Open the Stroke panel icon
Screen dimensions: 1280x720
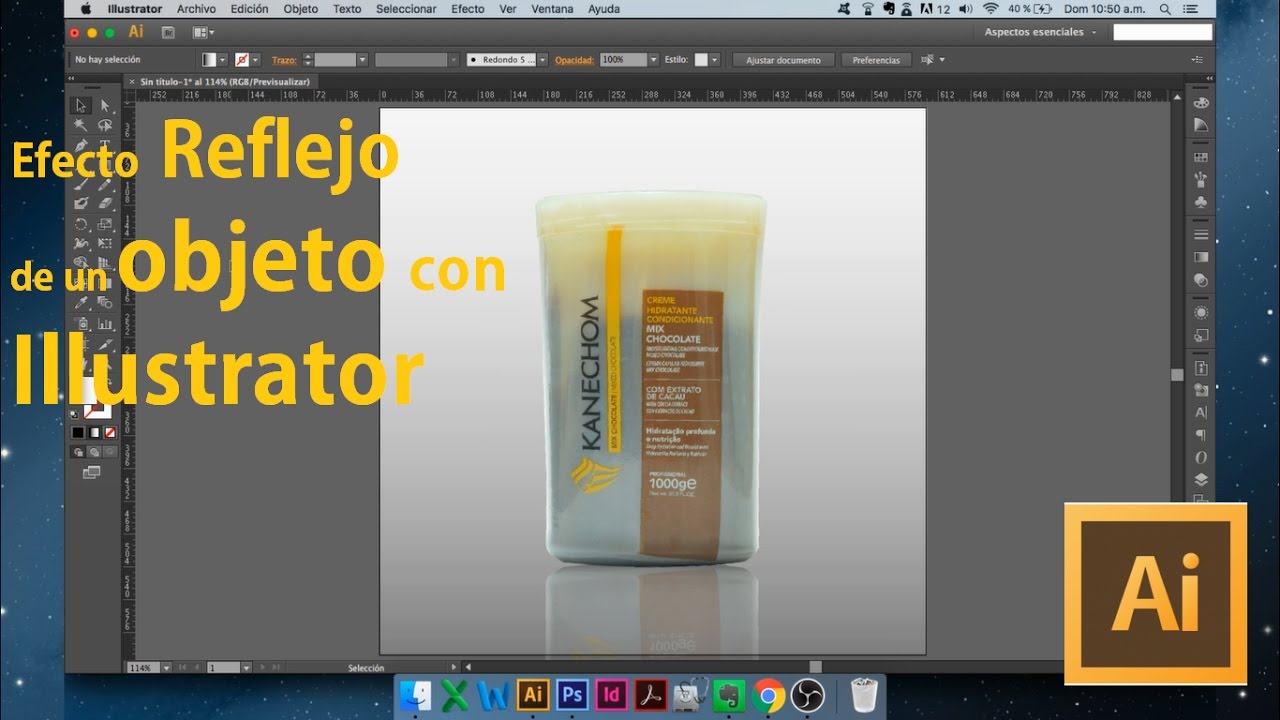[1201, 235]
